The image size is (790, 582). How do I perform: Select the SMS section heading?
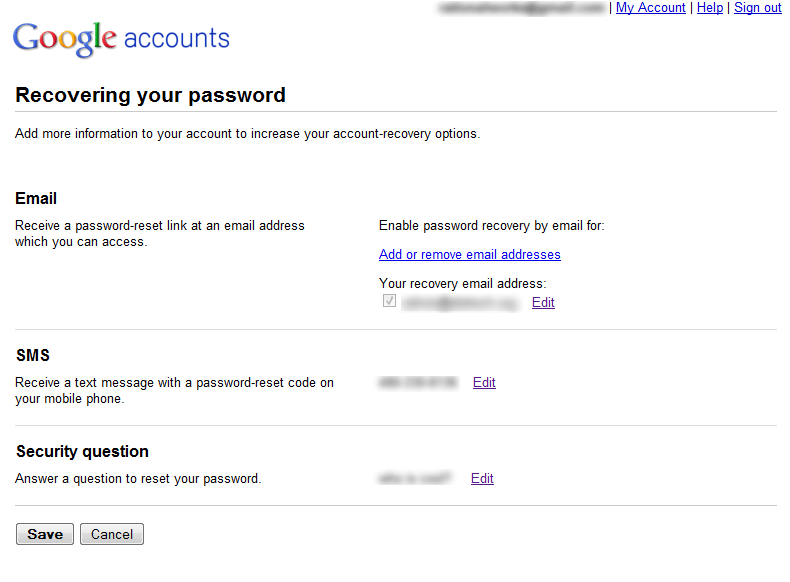pos(33,355)
